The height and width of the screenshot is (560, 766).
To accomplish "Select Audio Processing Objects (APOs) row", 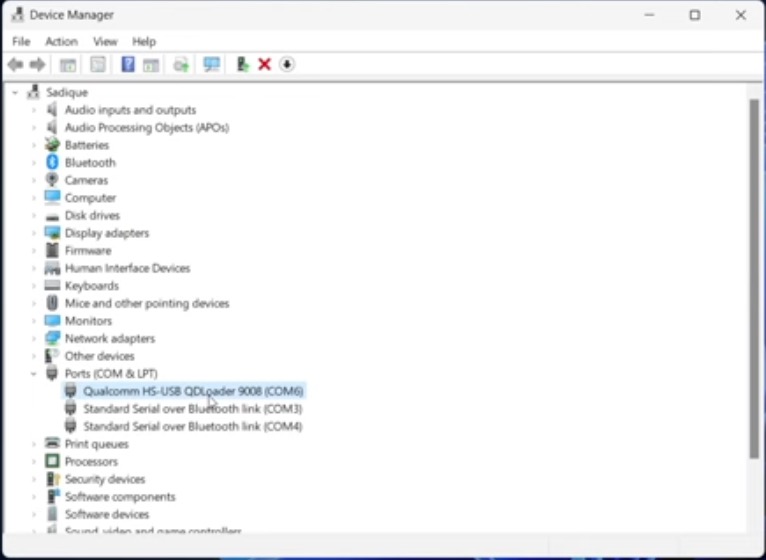I will point(147,127).
